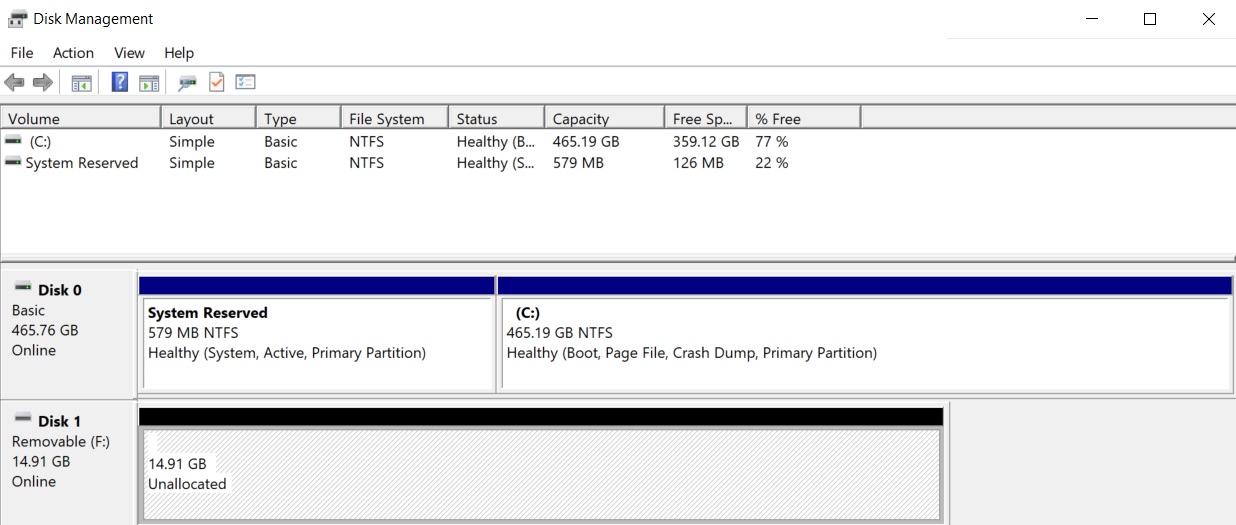Select the 14.91 GB Unallocated space block
Viewport: 1236px width, 525px height.
click(x=540, y=475)
